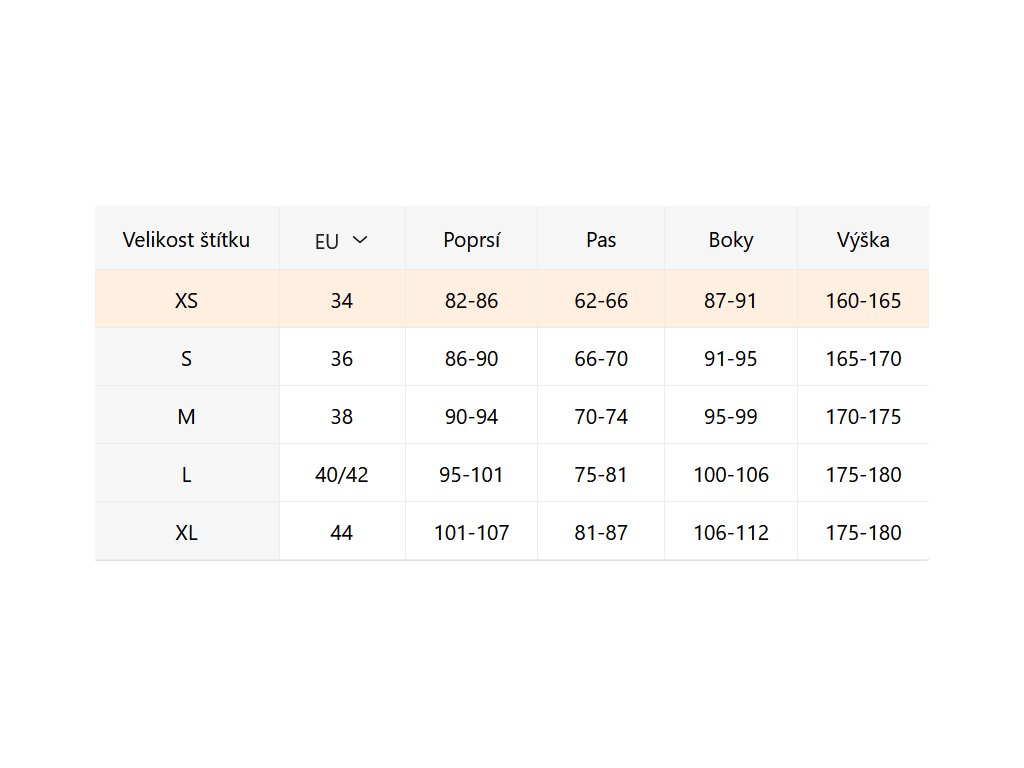Click the Boky column header
The image size is (1024, 768).
pos(731,240)
